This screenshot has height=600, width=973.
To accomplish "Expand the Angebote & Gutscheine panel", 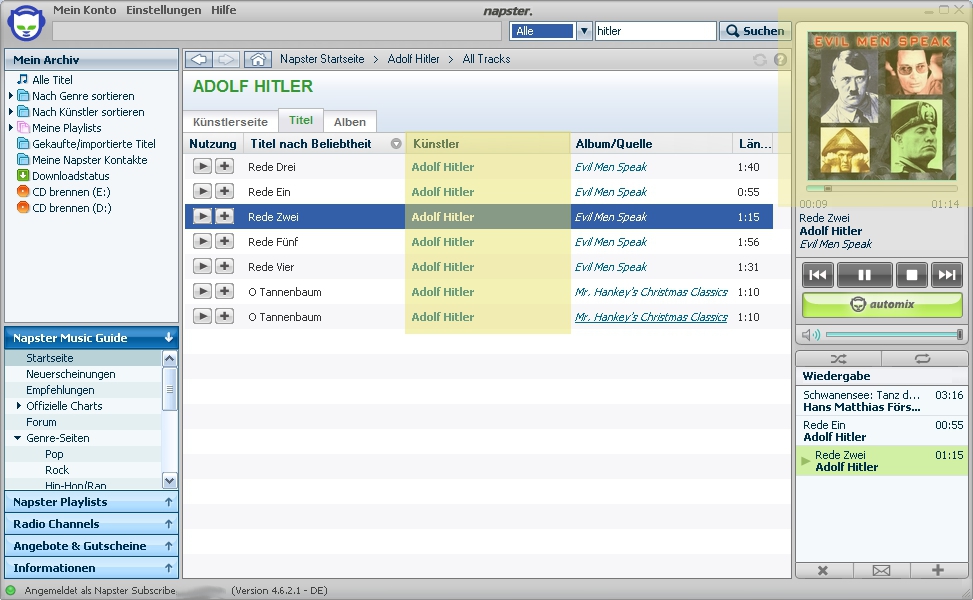I will tap(169, 546).
